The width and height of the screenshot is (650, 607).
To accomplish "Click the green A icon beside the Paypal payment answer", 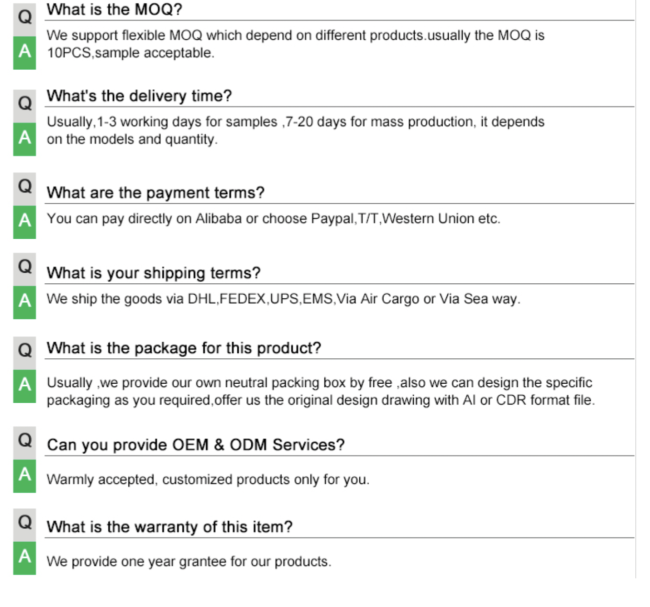I will (x=24, y=222).
